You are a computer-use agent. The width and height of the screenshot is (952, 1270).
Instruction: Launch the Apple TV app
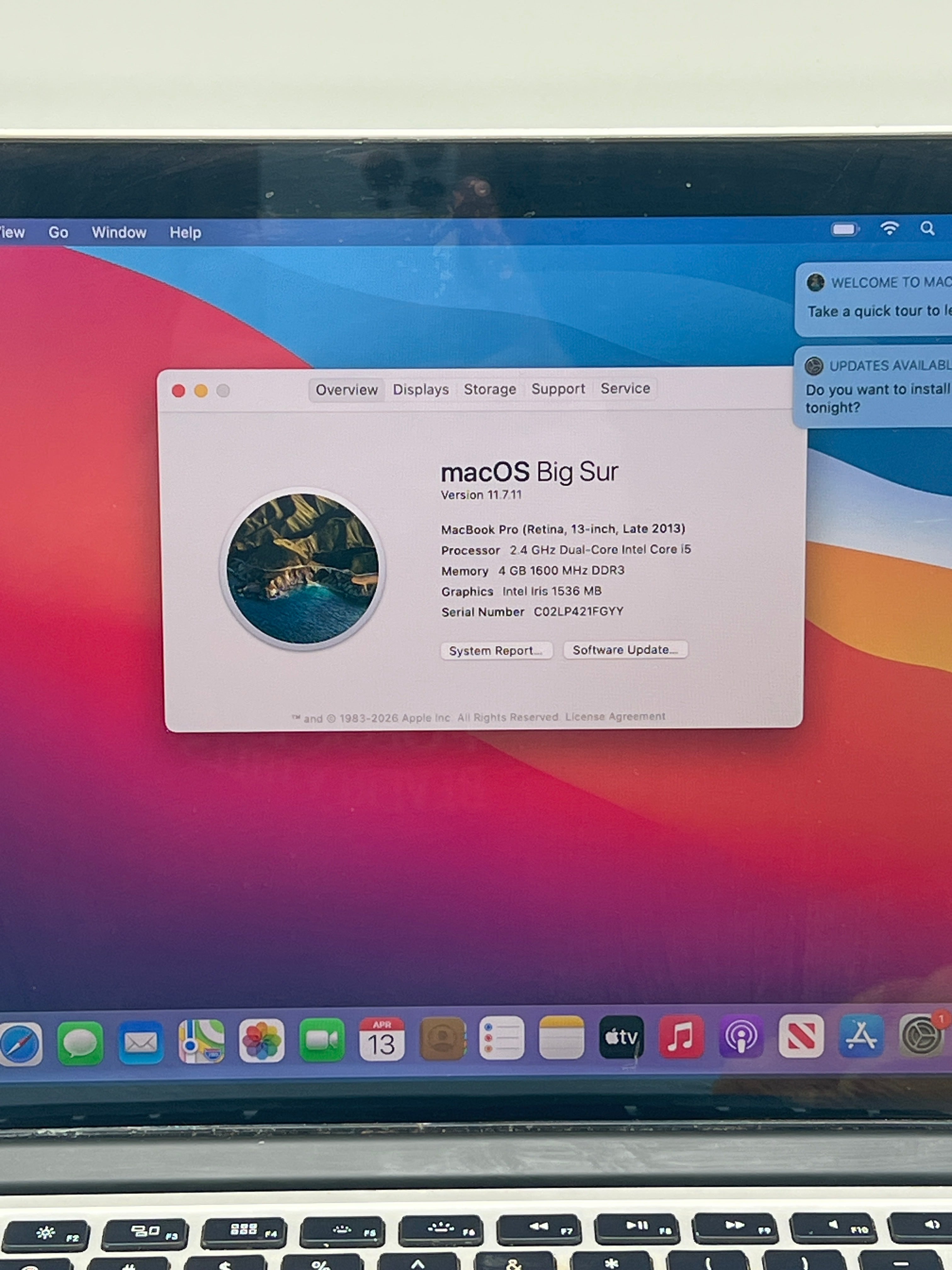click(x=621, y=1037)
